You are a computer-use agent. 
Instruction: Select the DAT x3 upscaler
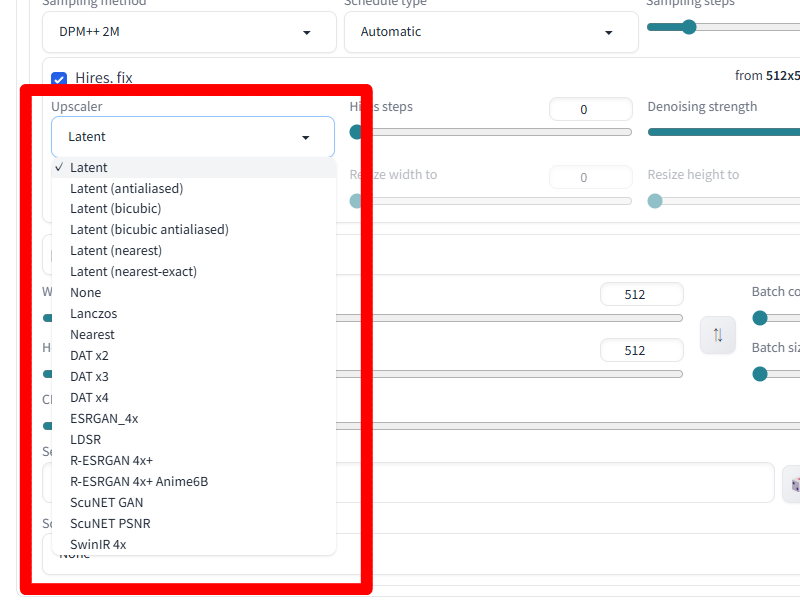pos(89,377)
